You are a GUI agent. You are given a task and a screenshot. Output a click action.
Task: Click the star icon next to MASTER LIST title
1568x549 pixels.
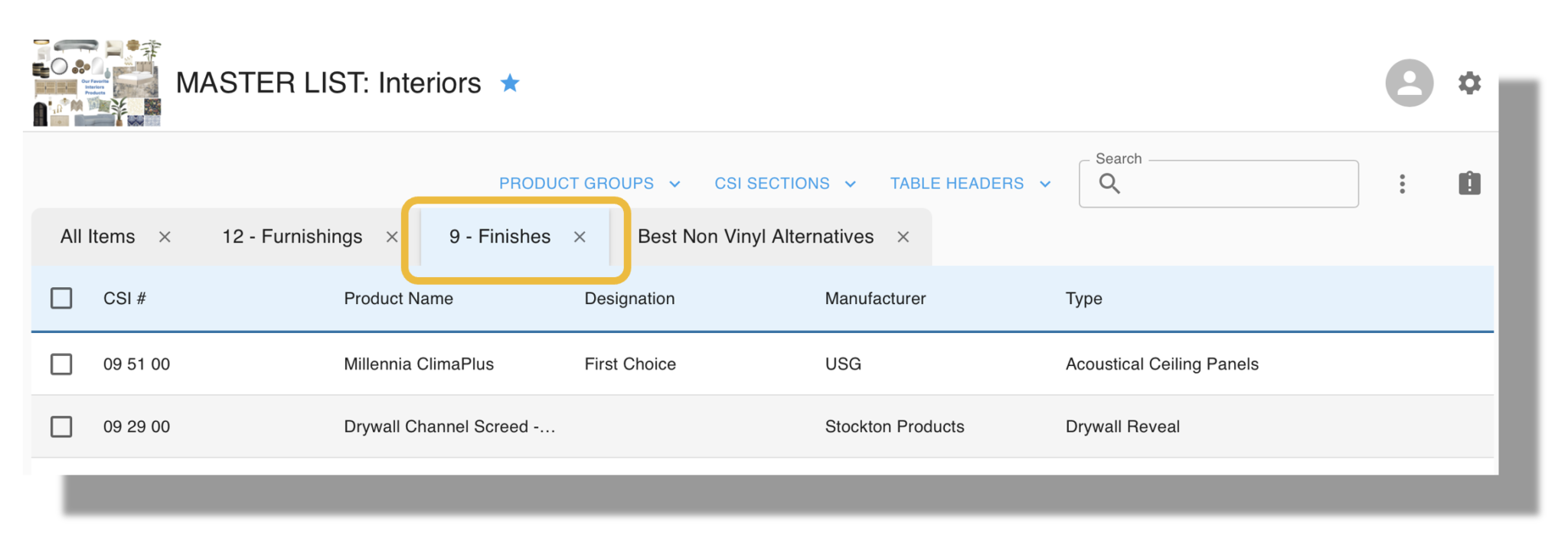click(511, 83)
